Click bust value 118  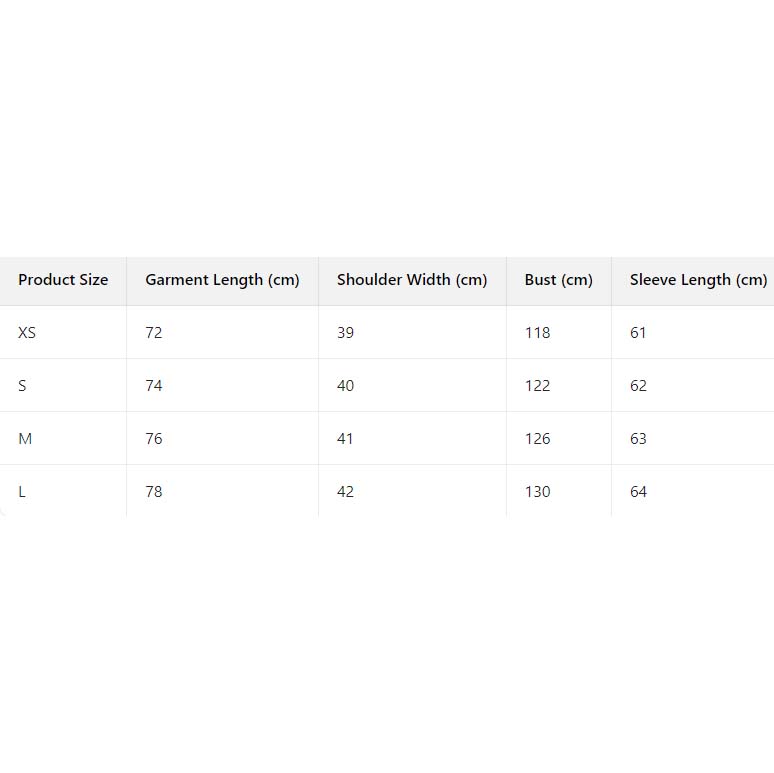coord(538,333)
